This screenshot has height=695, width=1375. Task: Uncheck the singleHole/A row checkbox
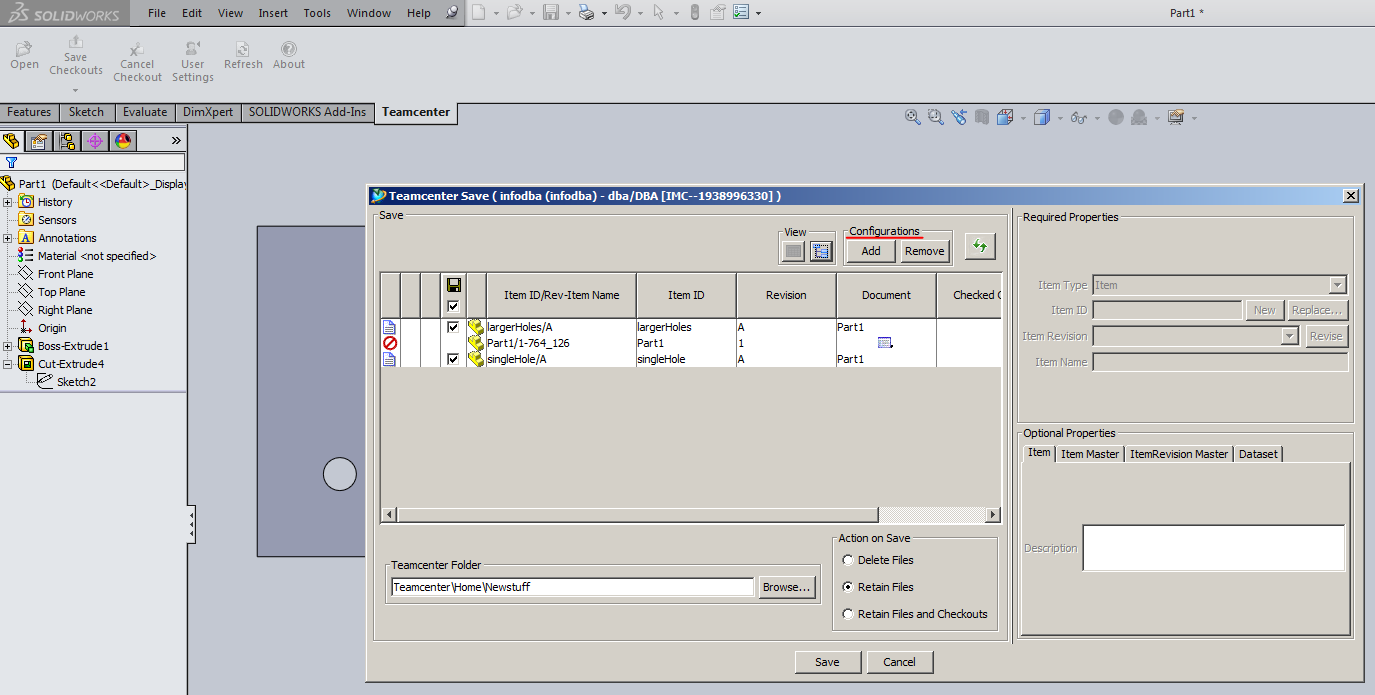click(x=453, y=359)
